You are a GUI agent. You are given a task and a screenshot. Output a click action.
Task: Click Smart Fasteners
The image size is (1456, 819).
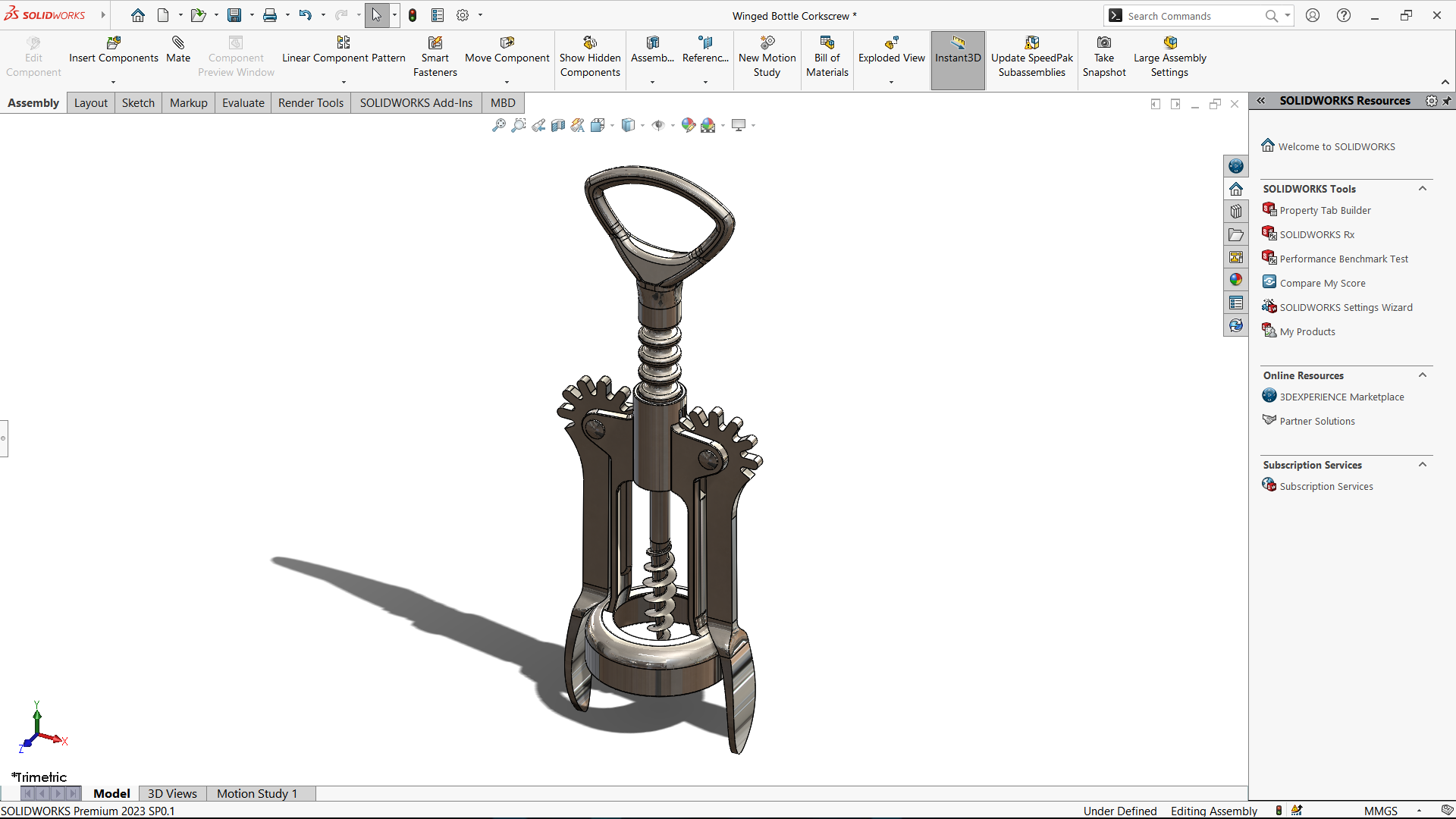(435, 57)
